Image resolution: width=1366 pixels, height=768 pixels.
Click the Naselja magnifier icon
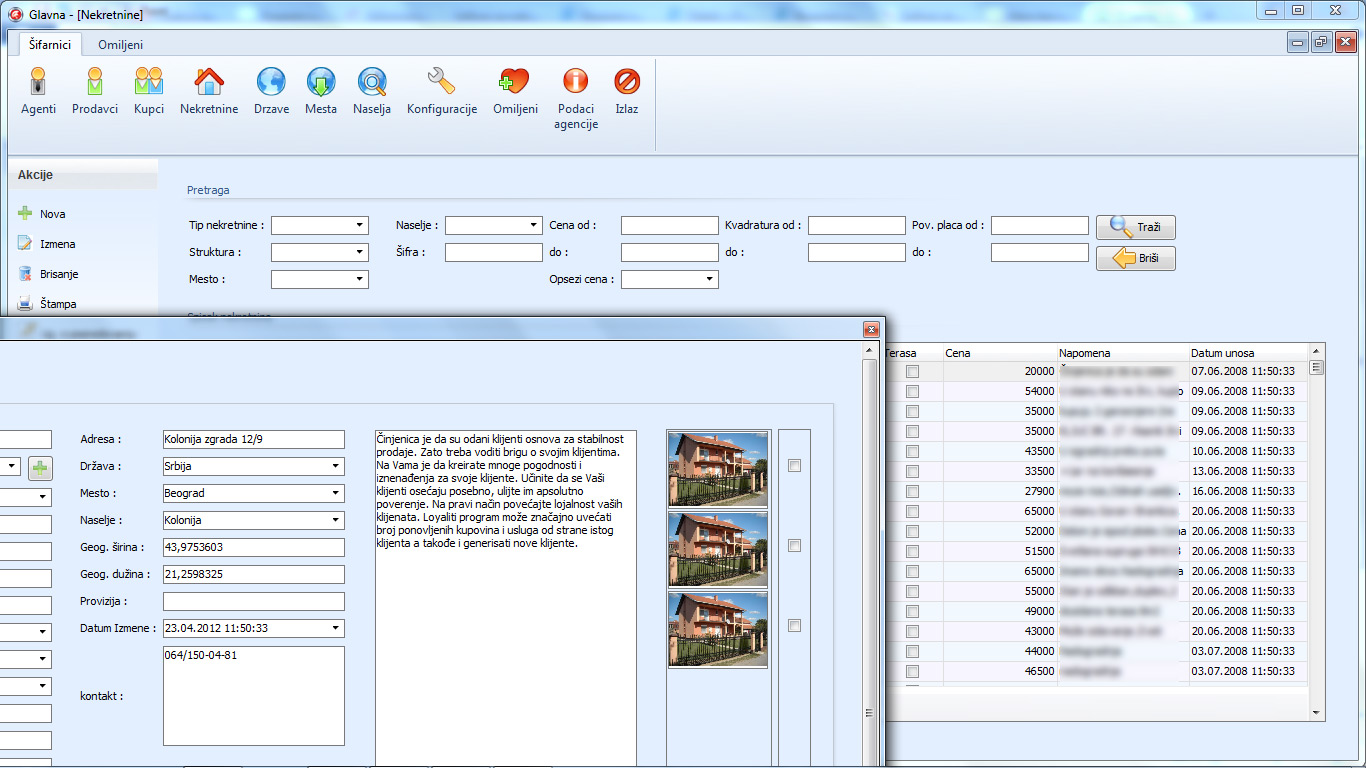[x=372, y=82]
